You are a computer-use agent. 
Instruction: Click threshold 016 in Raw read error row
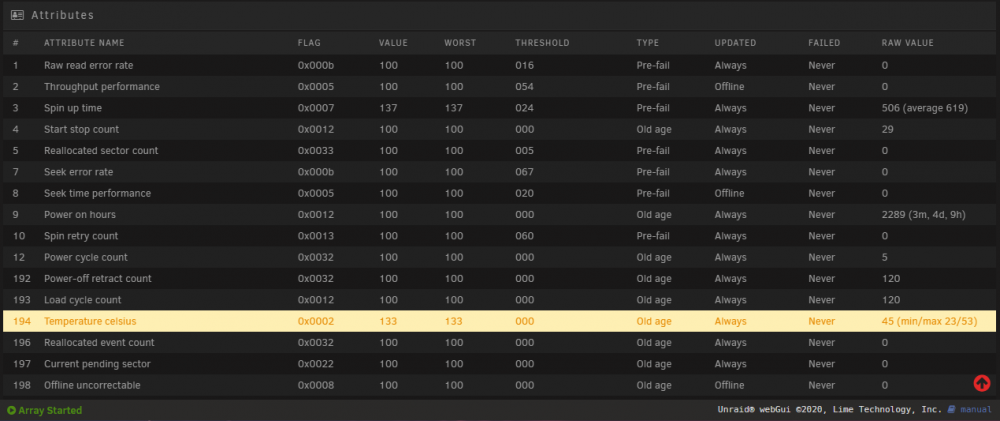(524, 65)
